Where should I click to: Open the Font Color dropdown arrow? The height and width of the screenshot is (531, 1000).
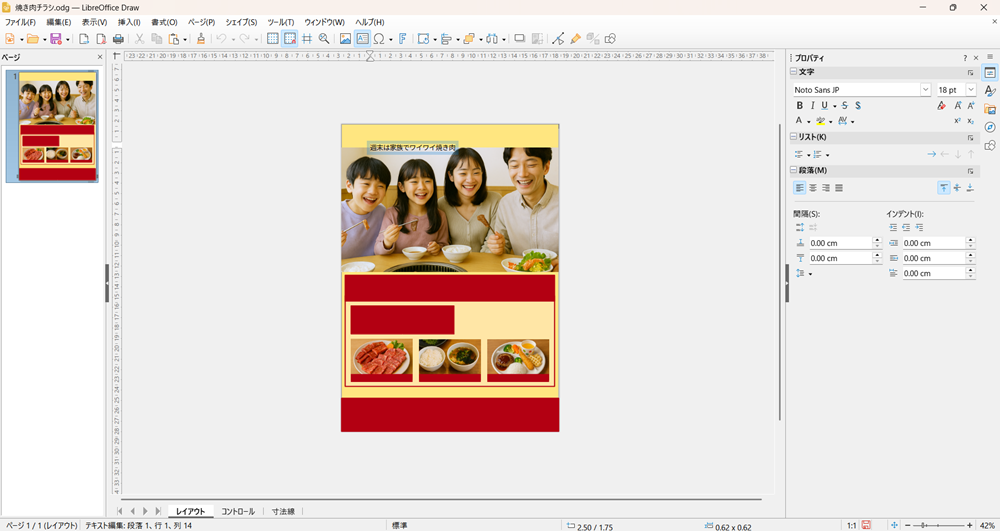808,121
